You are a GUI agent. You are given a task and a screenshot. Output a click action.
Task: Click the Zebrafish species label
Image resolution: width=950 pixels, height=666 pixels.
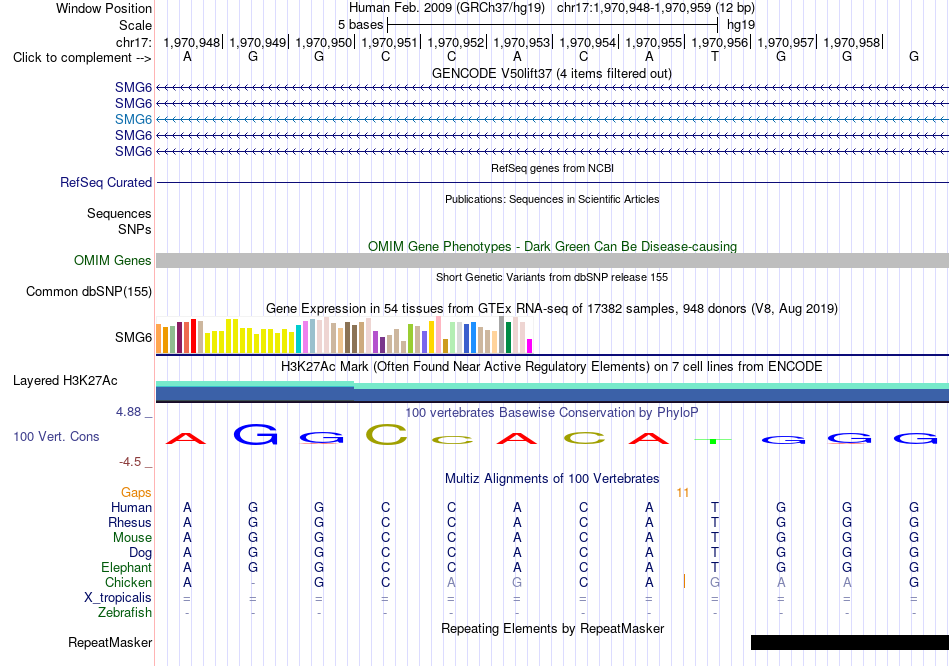125,613
